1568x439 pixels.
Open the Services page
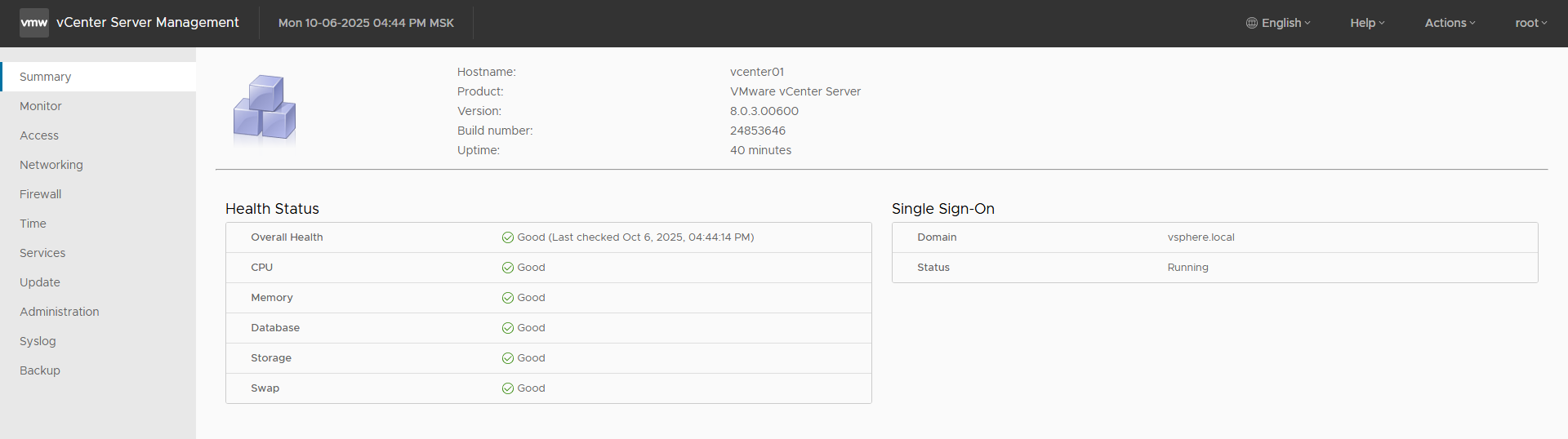click(x=42, y=253)
